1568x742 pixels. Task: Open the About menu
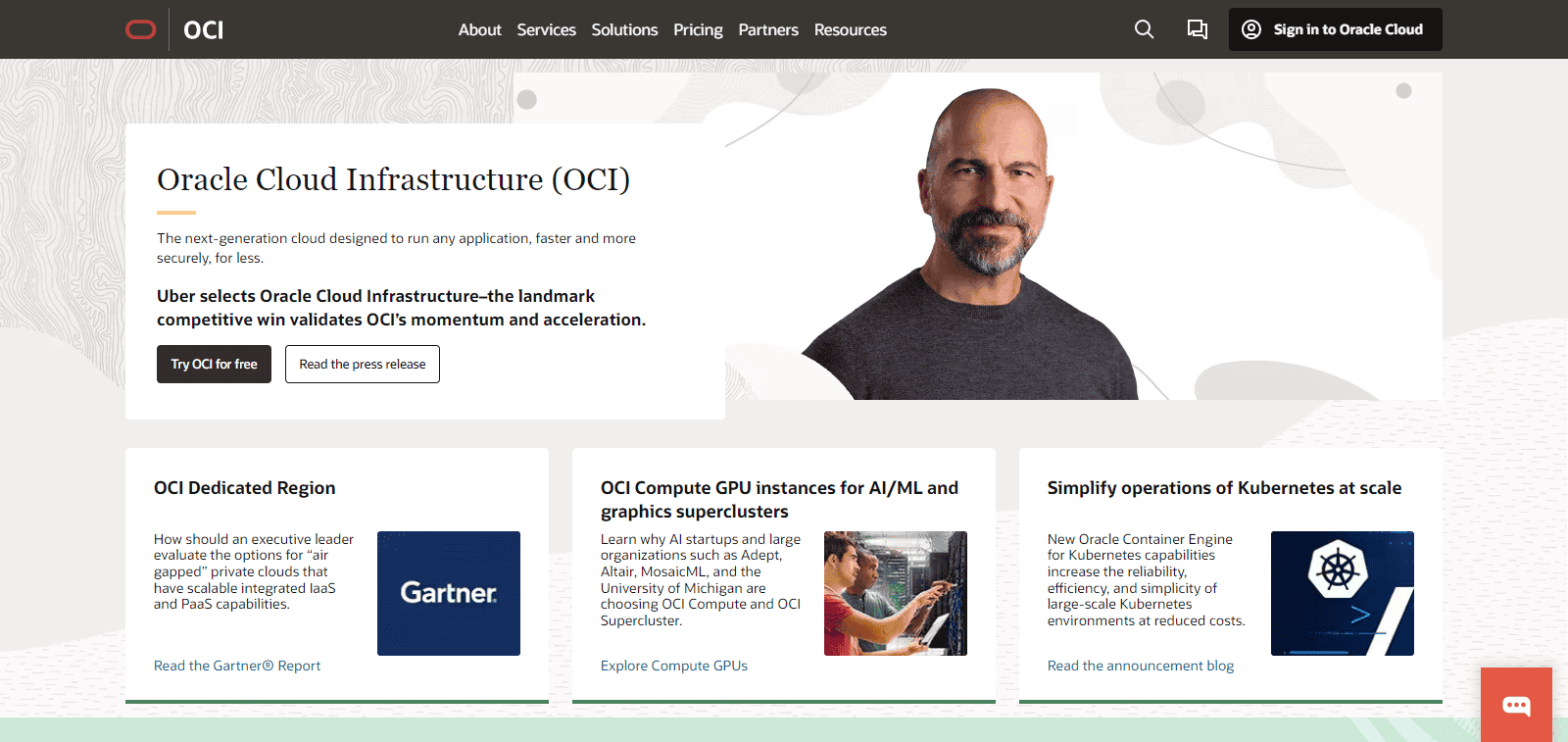point(479,30)
